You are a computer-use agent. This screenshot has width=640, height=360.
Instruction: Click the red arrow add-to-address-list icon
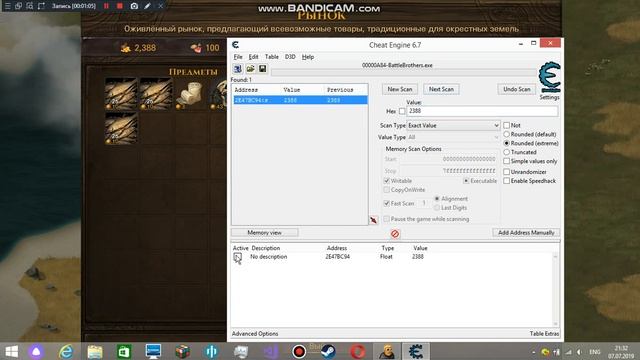[373, 220]
